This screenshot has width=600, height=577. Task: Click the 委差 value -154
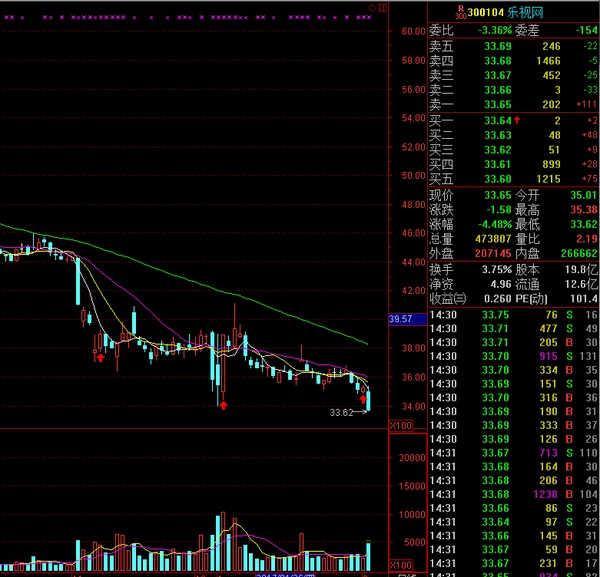(x=587, y=30)
